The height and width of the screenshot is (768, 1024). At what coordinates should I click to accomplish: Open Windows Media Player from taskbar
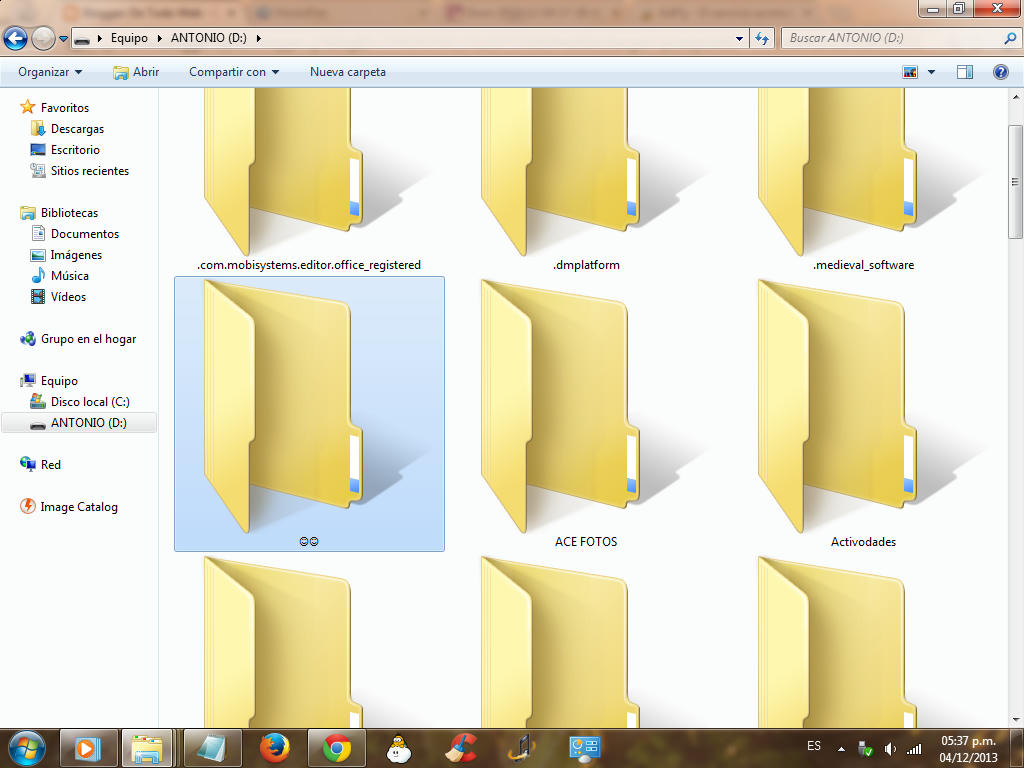[x=89, y=748]
